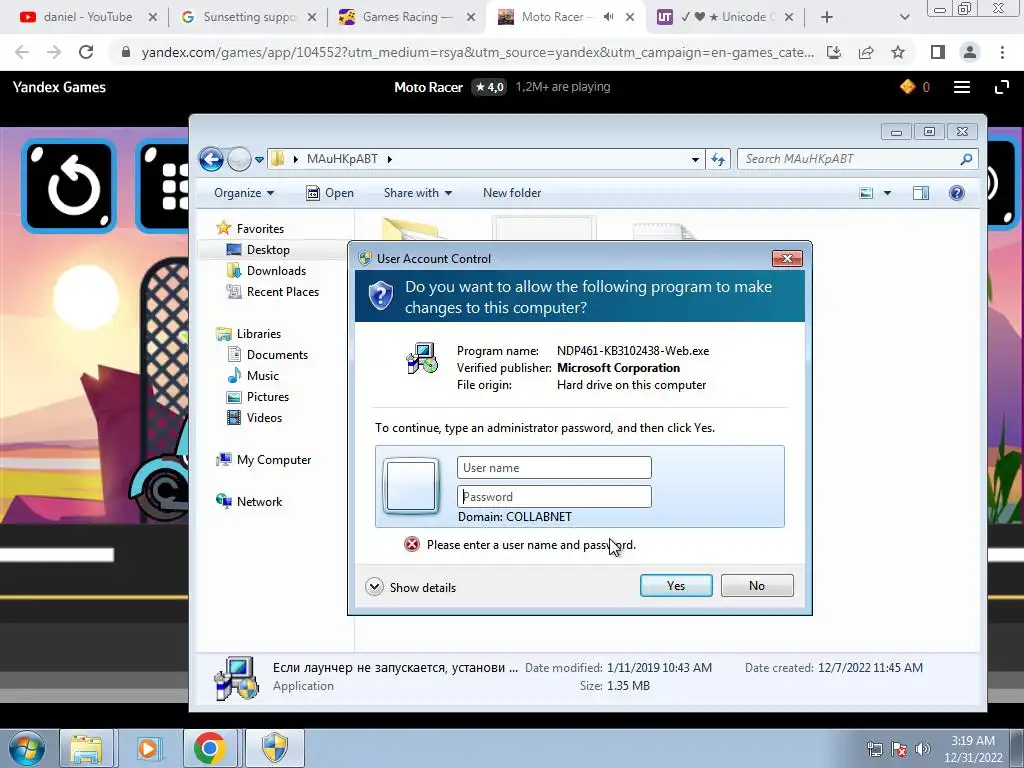Click Open in Explorer toolbar
The image size is (1024, 768).
coord(330,193)
